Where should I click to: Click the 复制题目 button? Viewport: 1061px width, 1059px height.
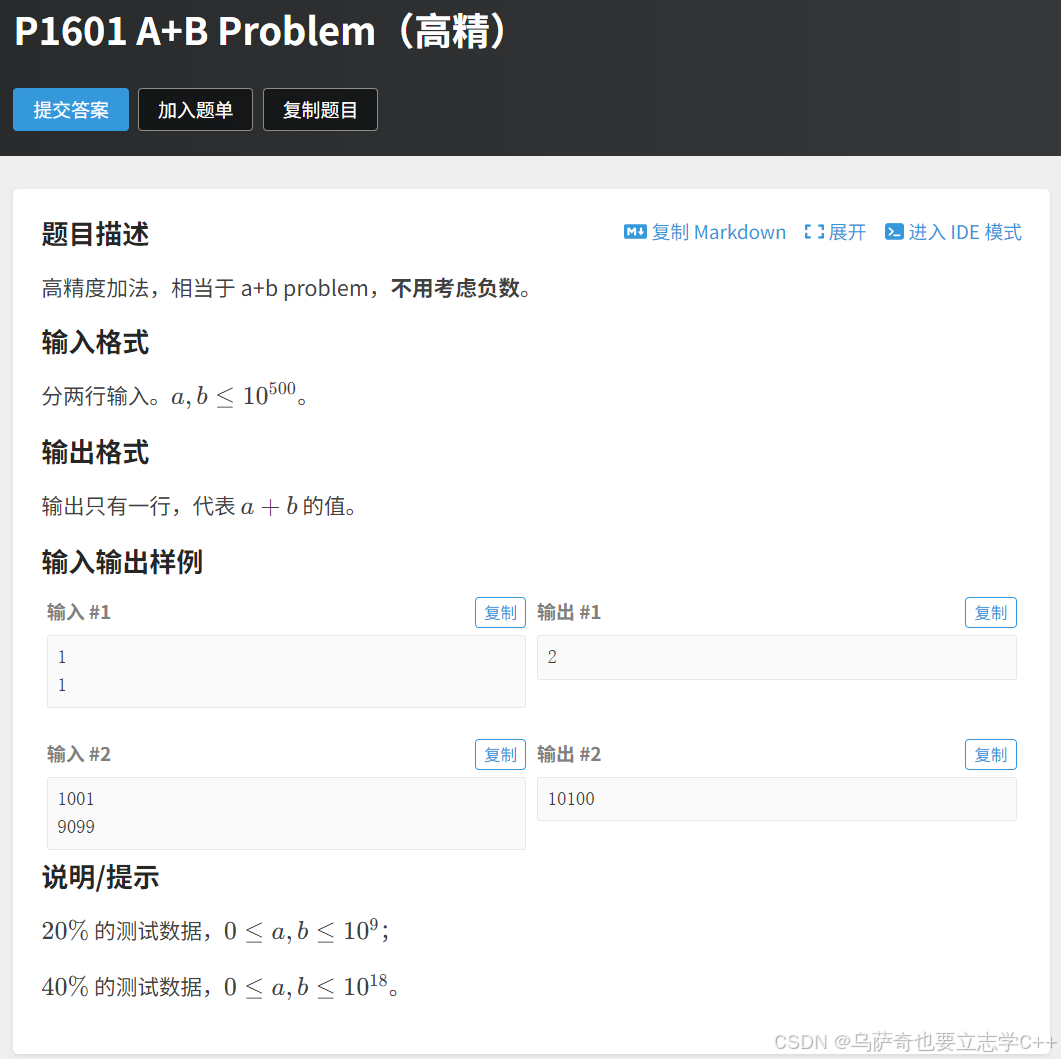[x=320, y=109]
